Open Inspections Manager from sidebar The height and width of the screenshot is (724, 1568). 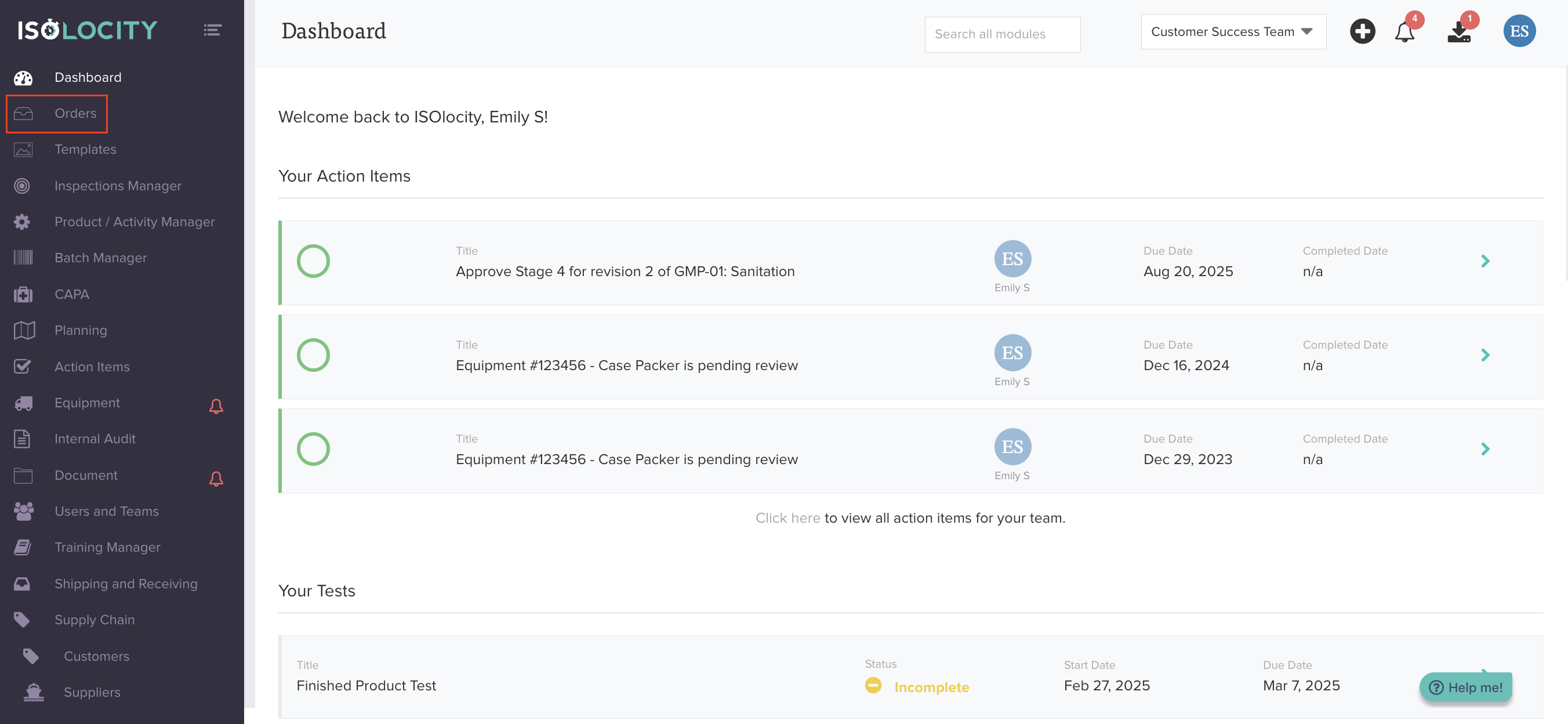[x=118, y=186]
